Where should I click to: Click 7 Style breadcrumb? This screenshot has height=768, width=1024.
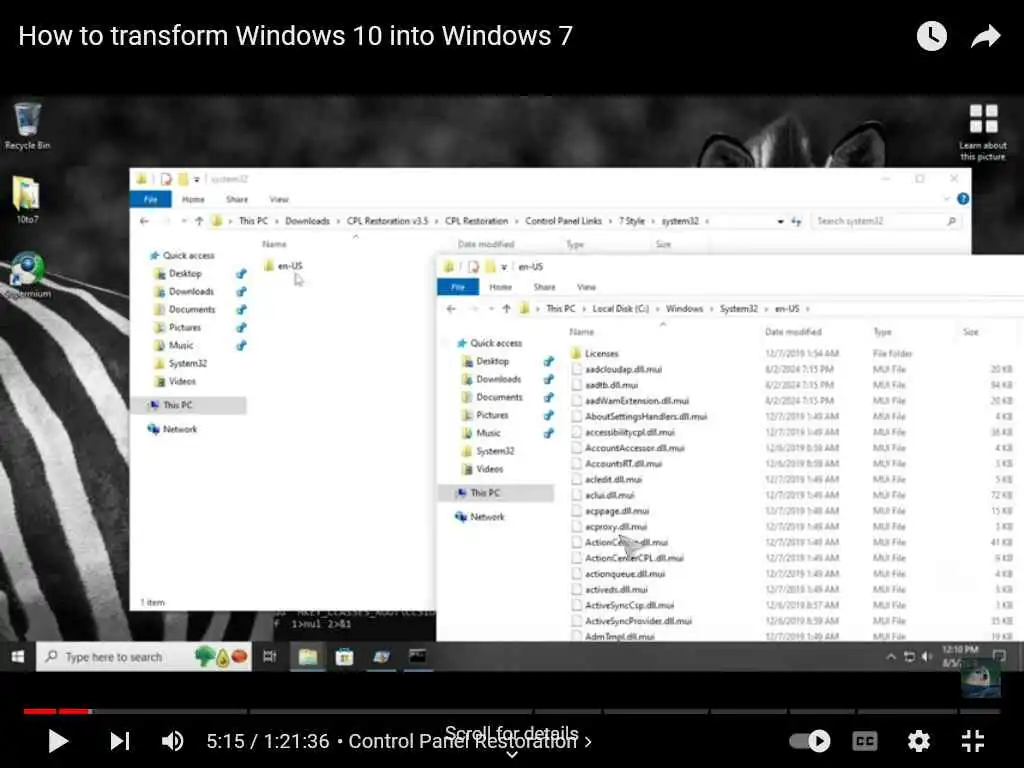click(x=632, y=221)
